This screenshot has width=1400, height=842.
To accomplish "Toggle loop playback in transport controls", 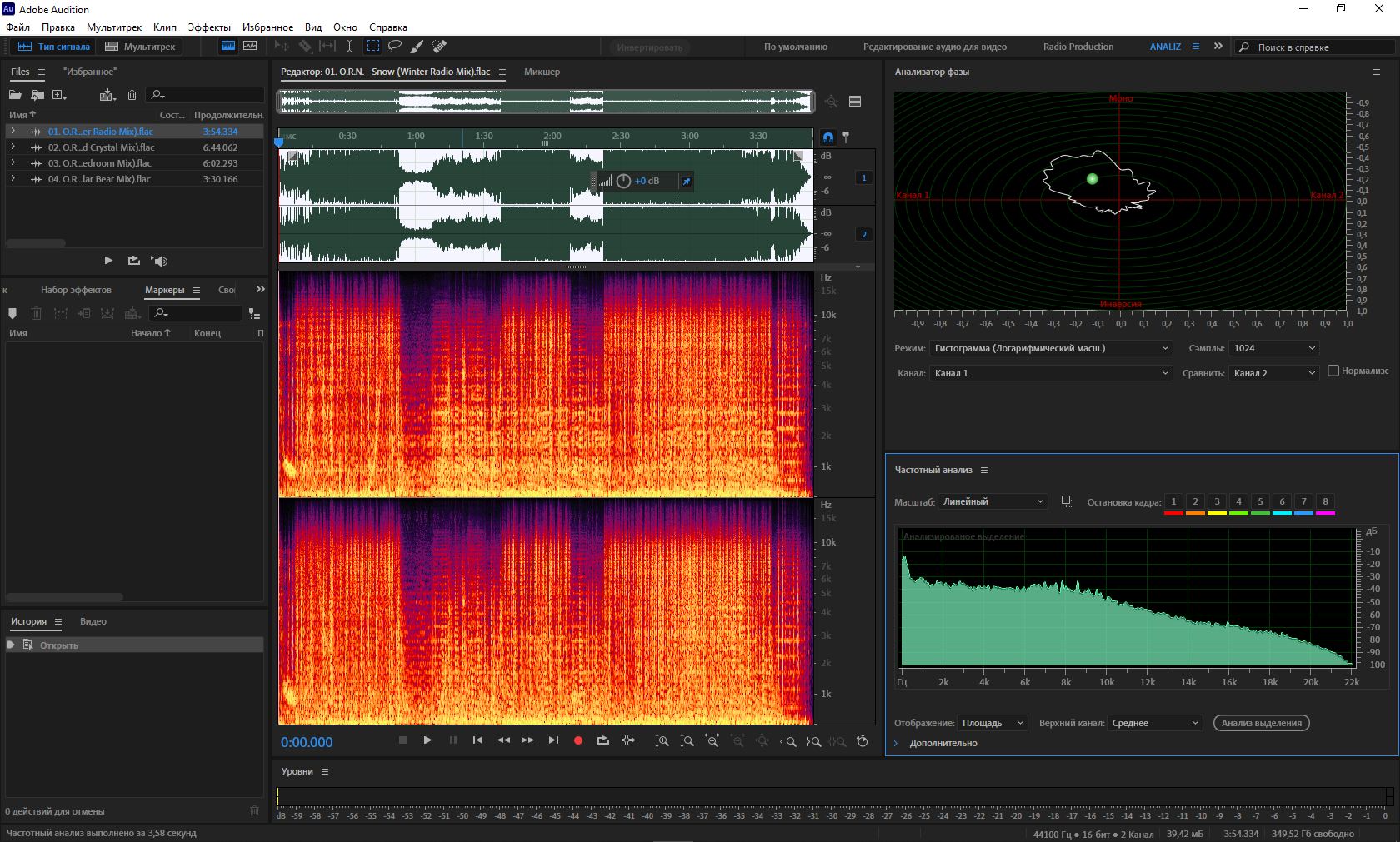I will [x=602, y=740].
